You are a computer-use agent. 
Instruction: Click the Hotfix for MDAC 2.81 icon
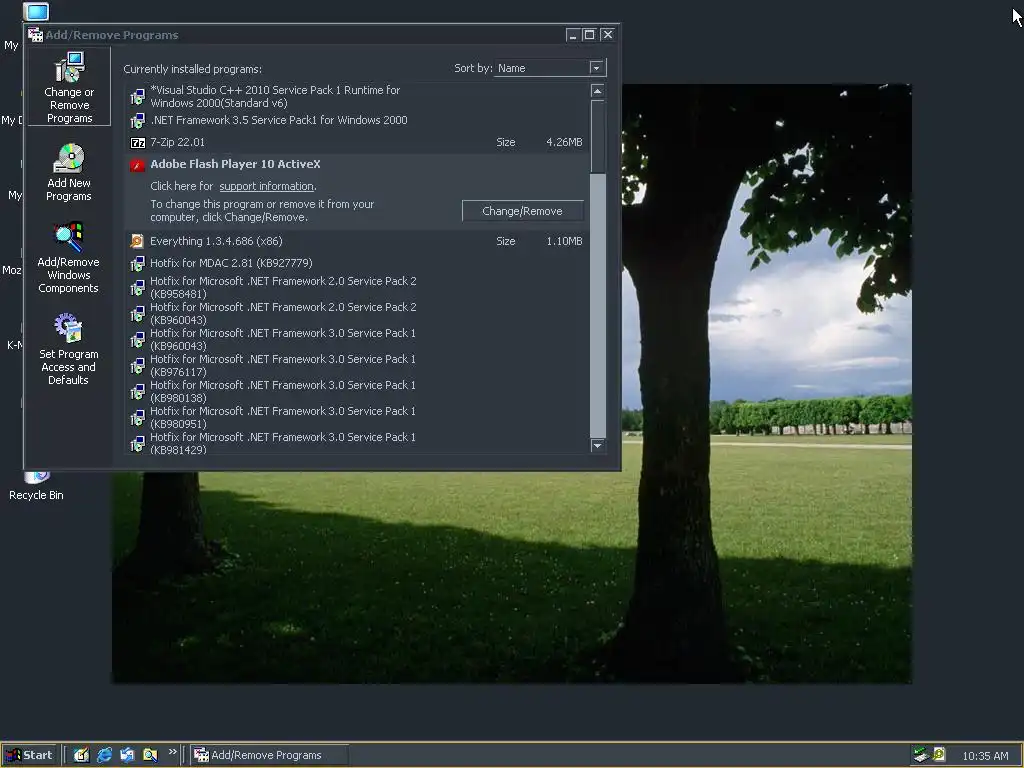point(137,264)
